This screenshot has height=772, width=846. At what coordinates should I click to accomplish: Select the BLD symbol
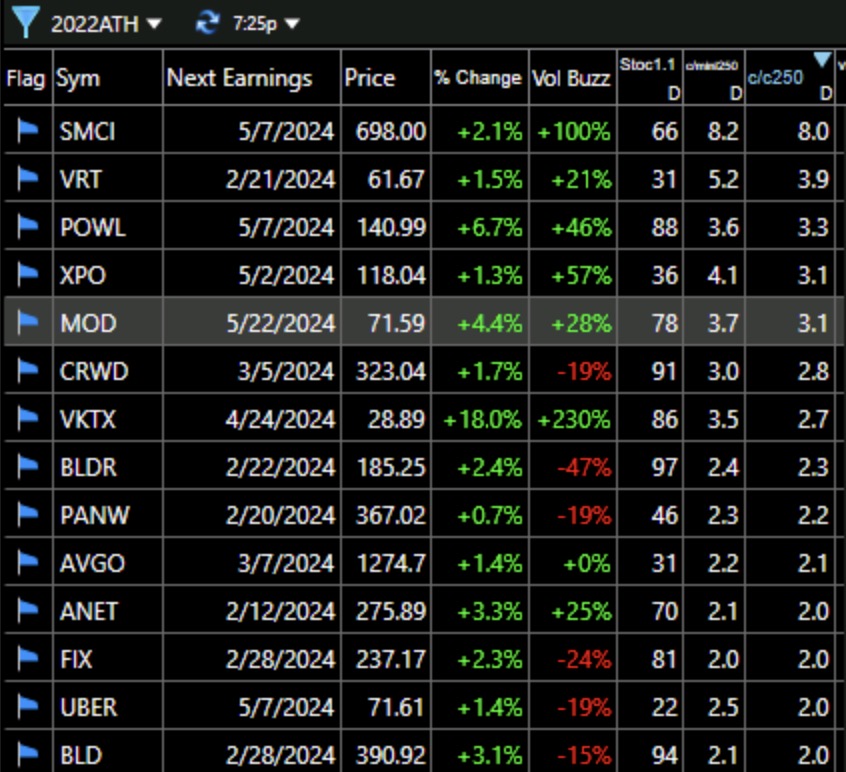[x=81, y=755]
